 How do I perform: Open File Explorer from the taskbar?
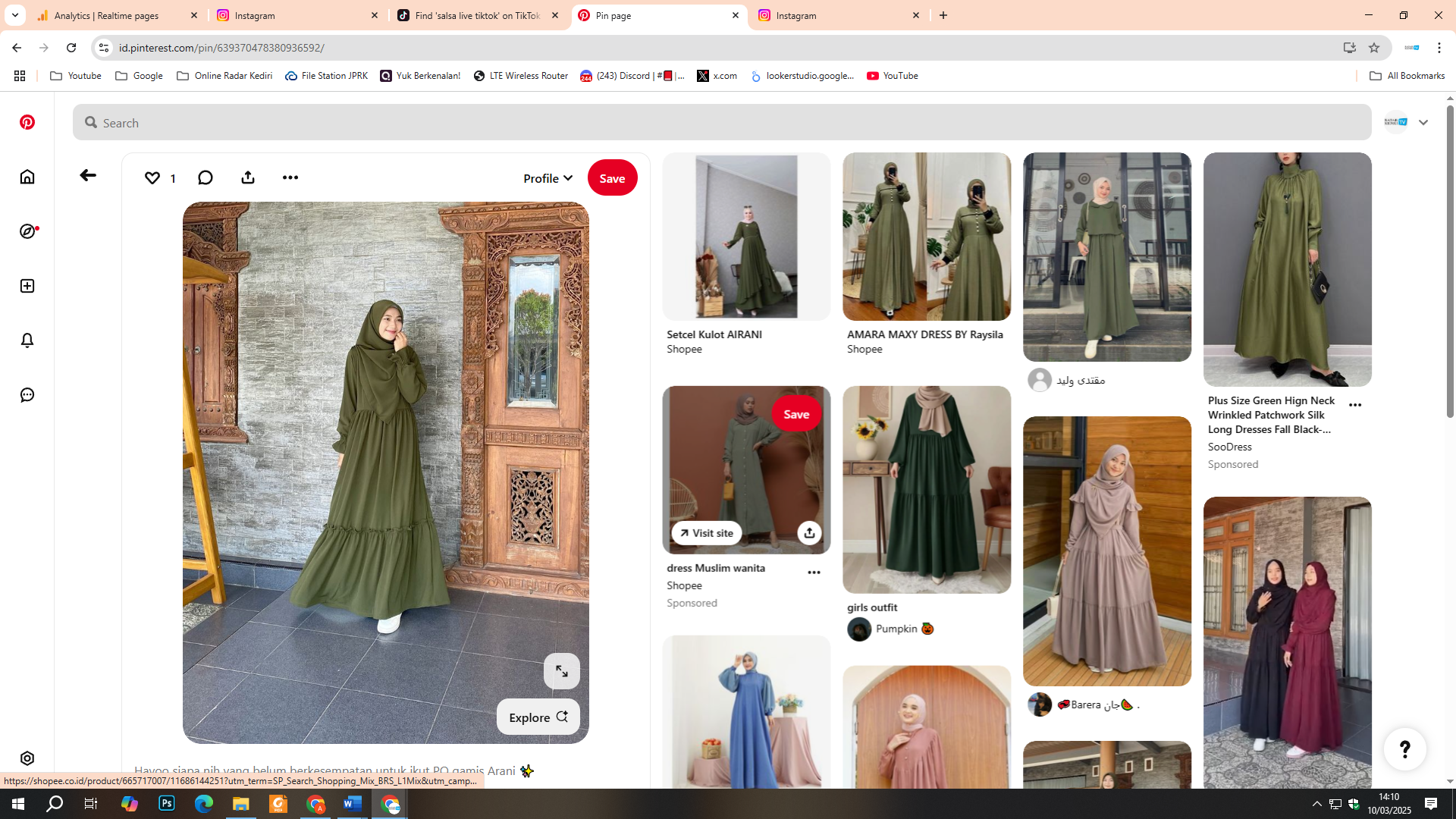241,804
